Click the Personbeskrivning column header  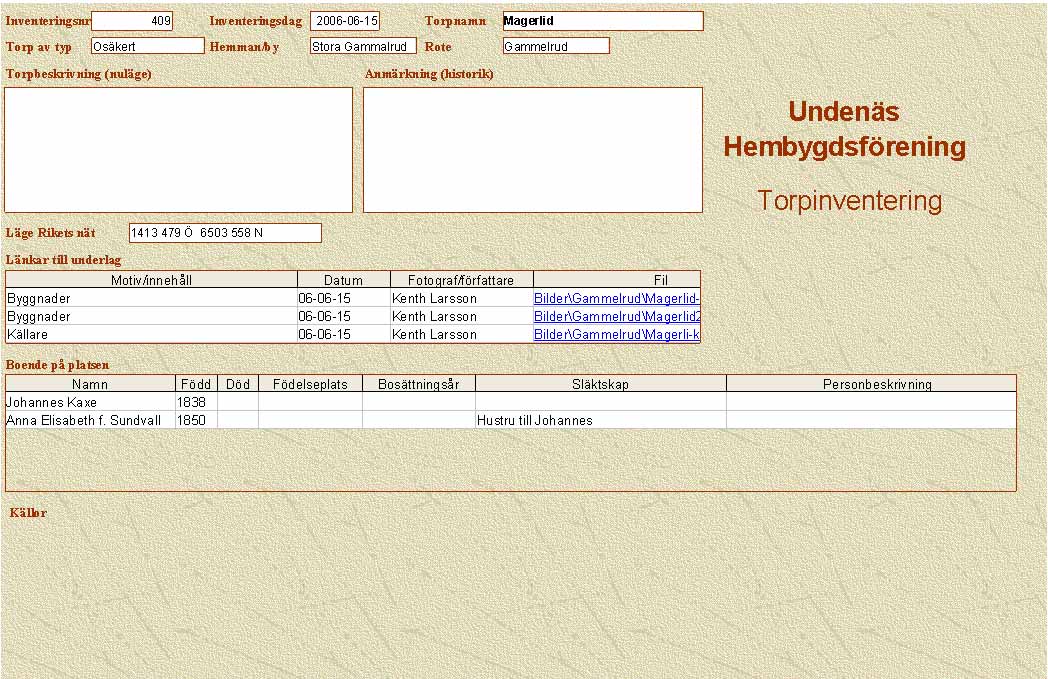point(870,384)
